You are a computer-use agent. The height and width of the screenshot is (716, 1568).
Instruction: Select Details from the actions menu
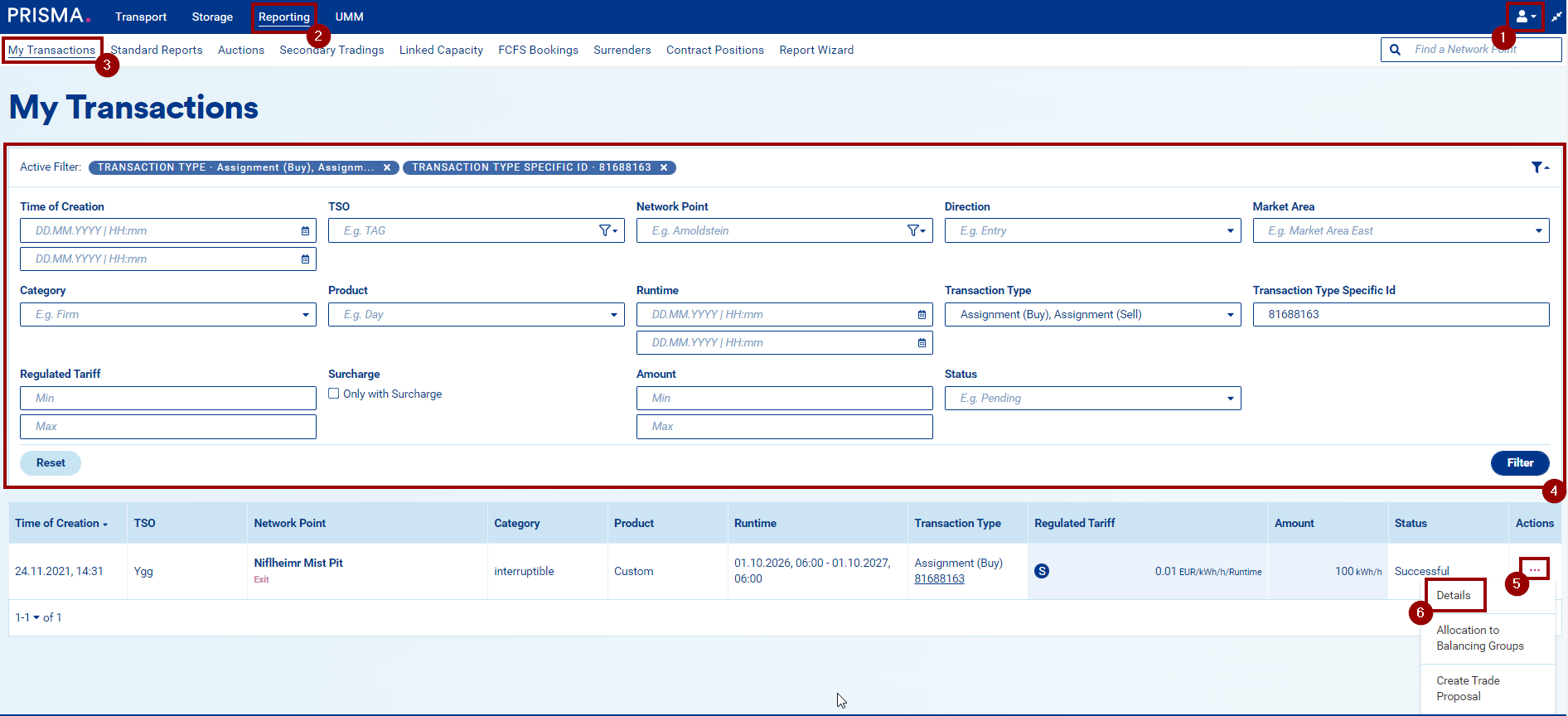point(1454,595)
